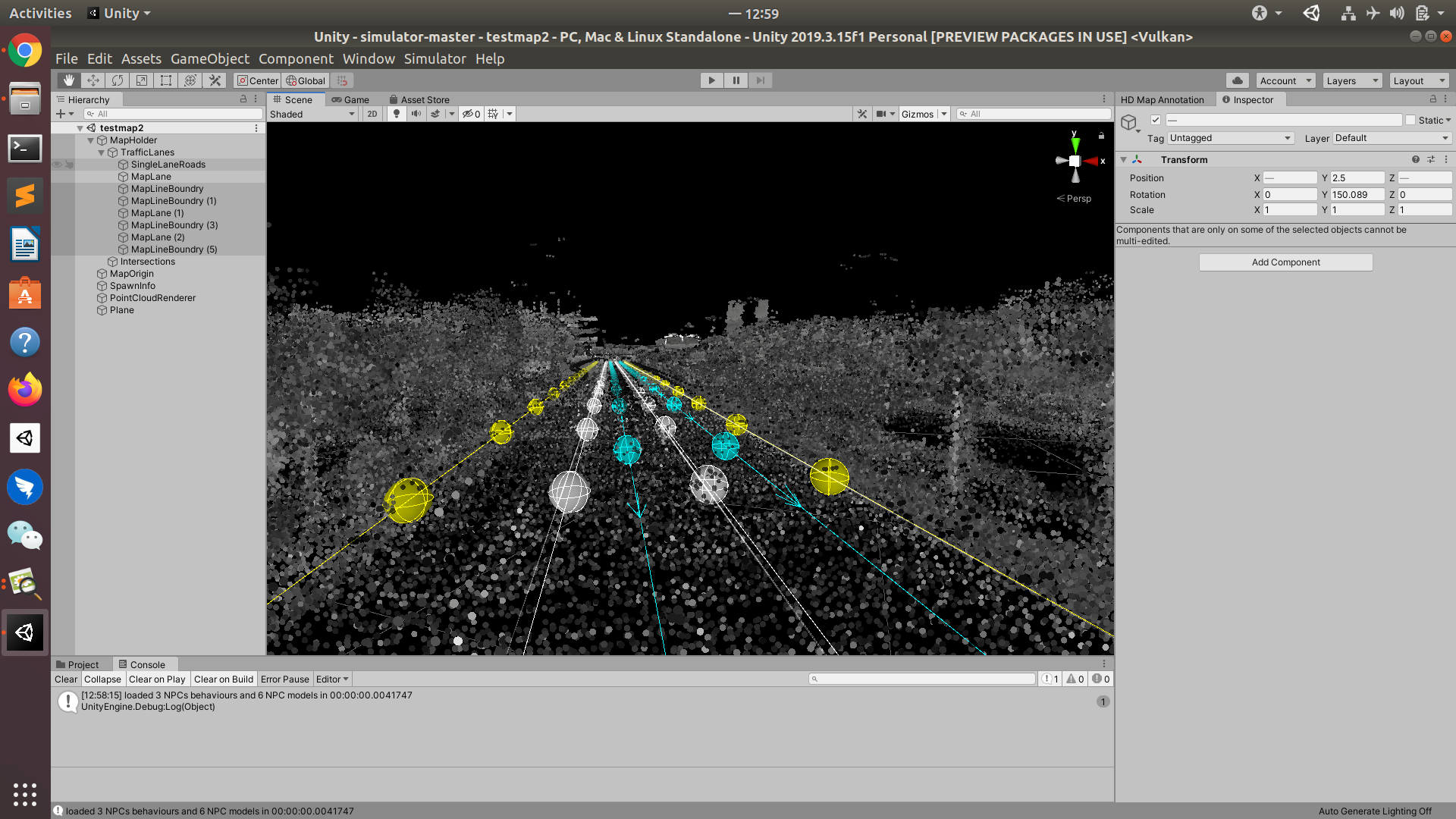Collapse the MapHolder object
Screen dimensions: 1456x819
[91, 140]
